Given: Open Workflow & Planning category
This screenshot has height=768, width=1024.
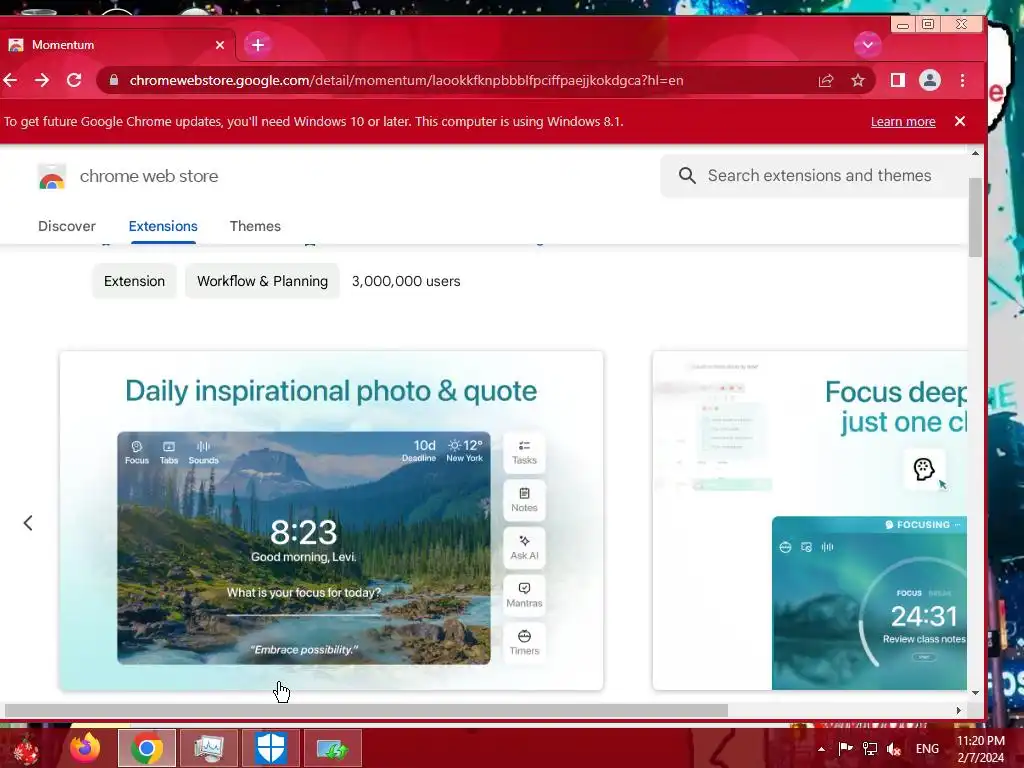Looking at the screenshot, I should pos(263,281).
